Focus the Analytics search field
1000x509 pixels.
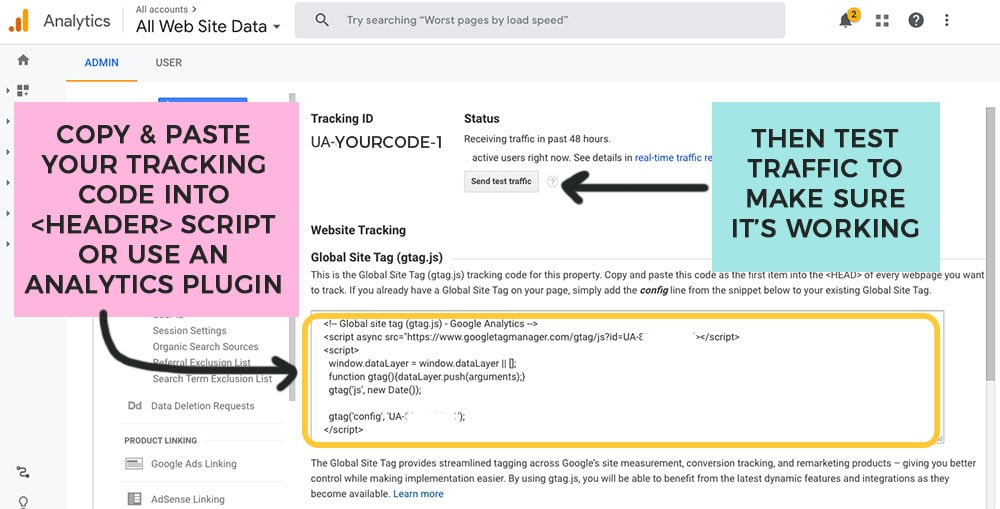pyautogui.click(x=540, y=20)
